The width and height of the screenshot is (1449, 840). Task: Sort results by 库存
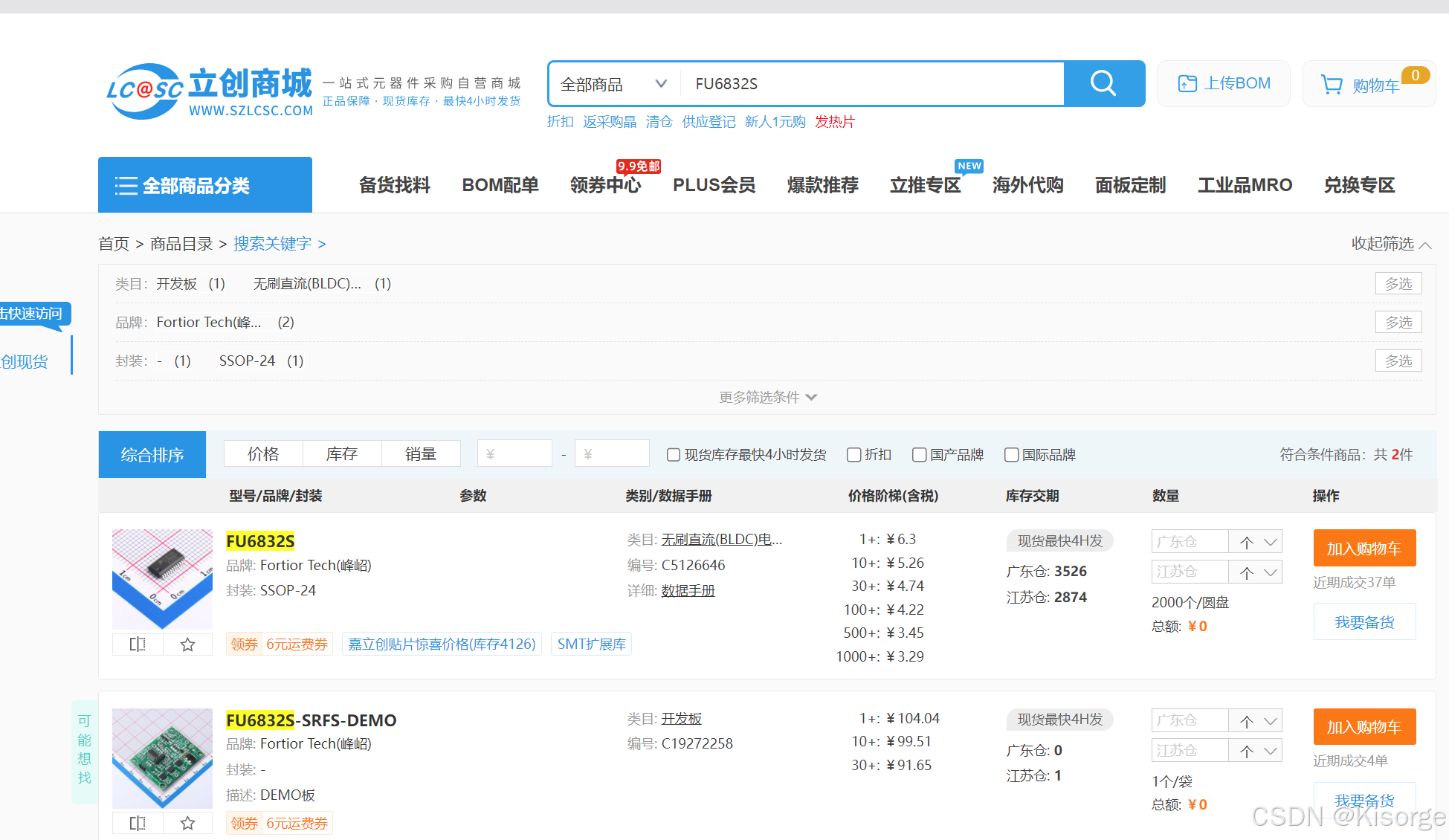coord(342,453)
